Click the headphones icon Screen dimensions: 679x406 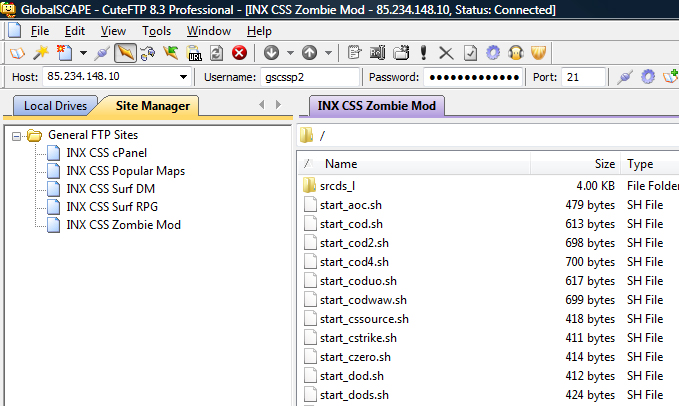516,53
